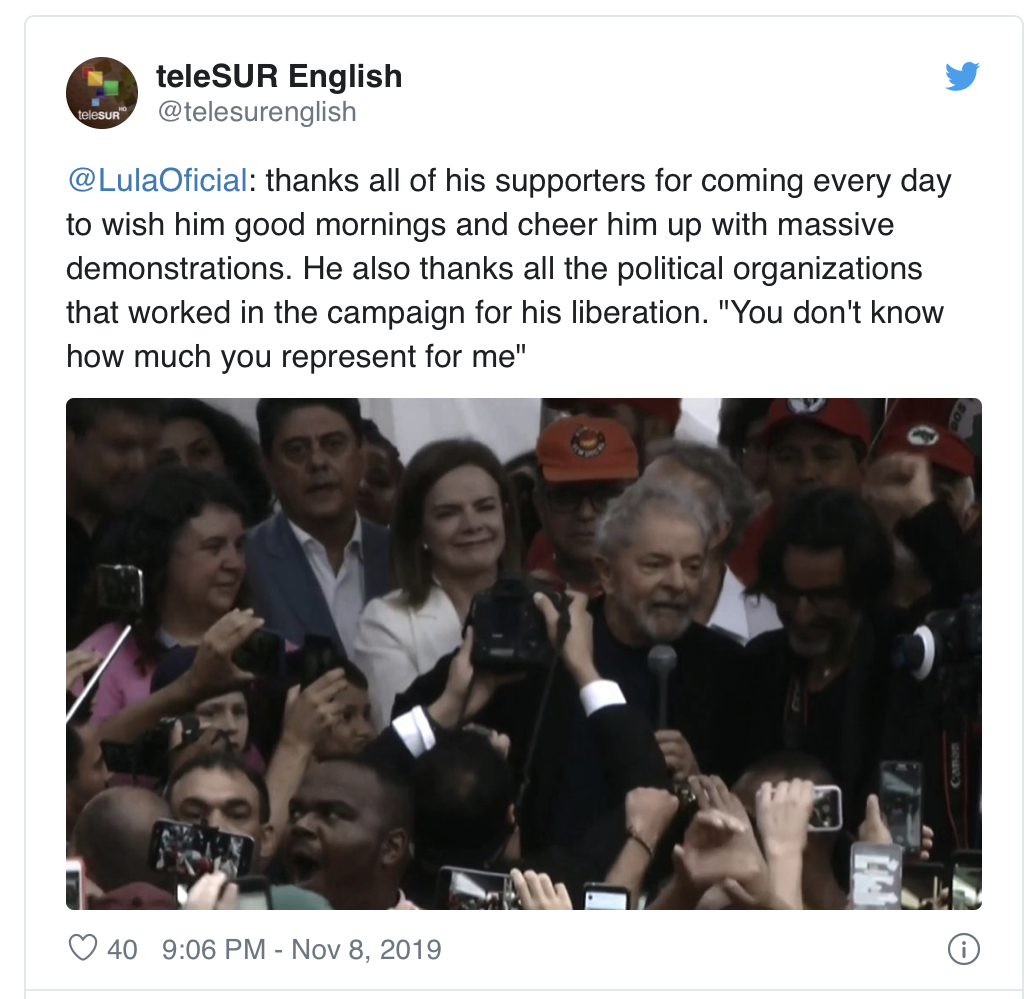Click the orange cap in the photo
Screen dimensions: 1028x999
585,447
